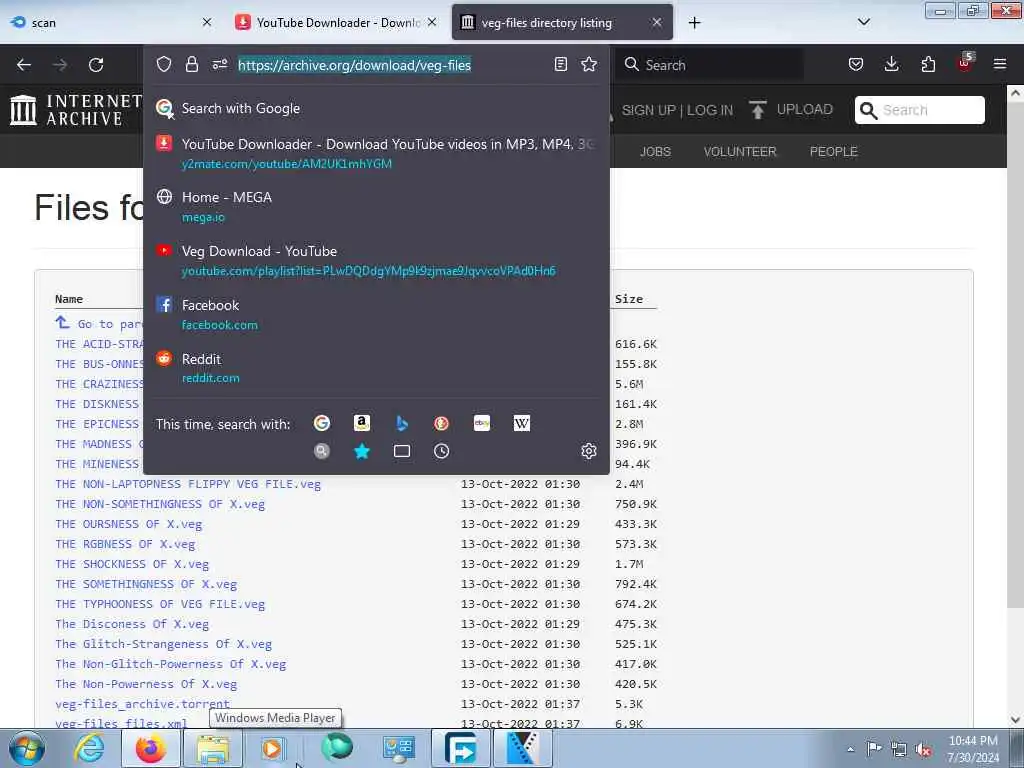Click the Firefox toolbar Search box
The width and height of the screenshot is (1024, 768).
pyautogui.click(x=709, y=65)
